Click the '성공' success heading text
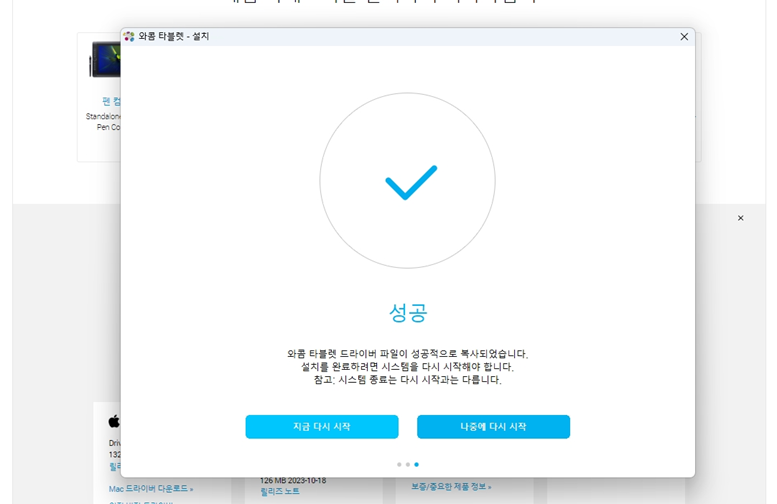Screen dimensions: 777x504 point(408,313)
